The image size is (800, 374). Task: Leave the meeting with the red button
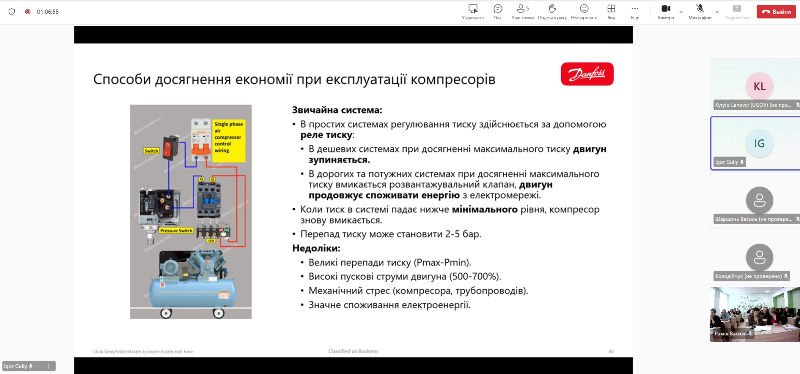click(776, 11)
